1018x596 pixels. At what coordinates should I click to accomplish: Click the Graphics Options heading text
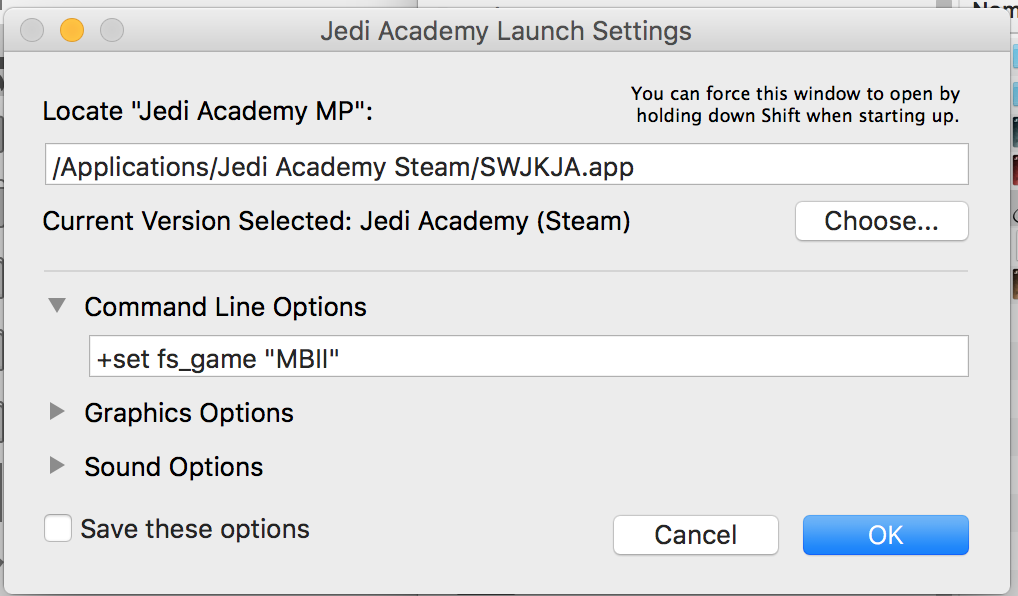pyautogui.click(x=189, y=413)
